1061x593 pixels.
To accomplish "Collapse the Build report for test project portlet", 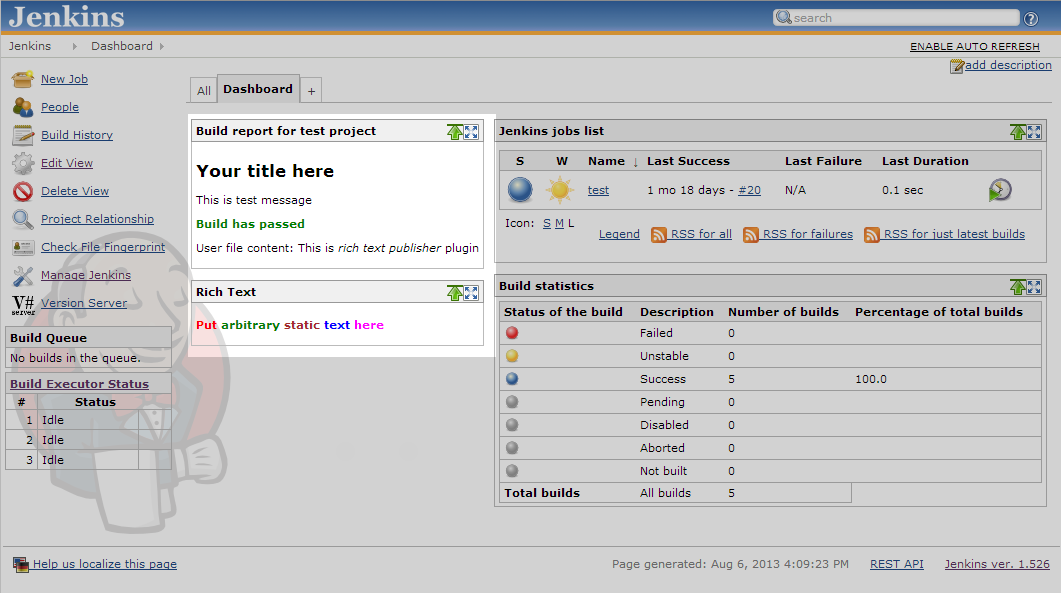I will coord(454,131).
